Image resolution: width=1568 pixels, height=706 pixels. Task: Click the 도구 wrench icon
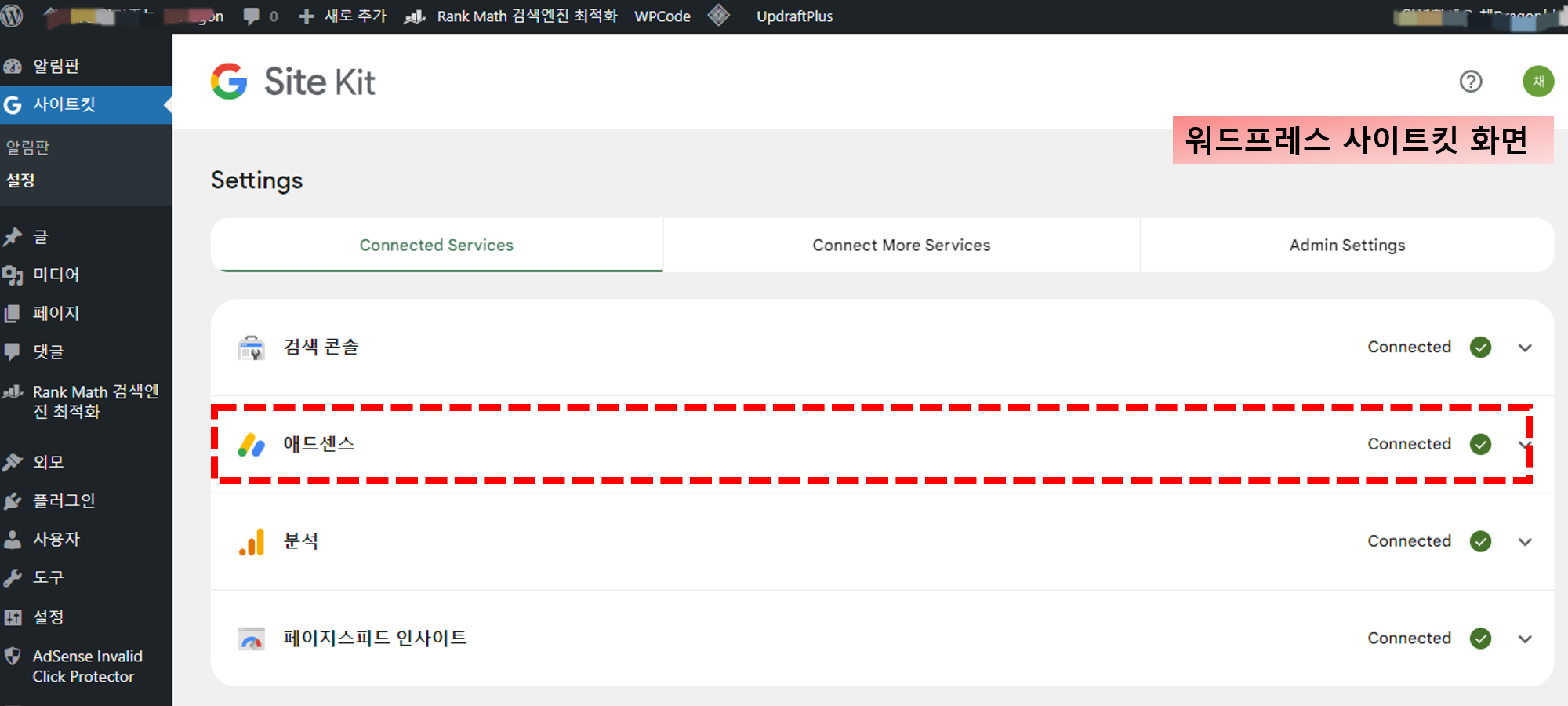click(13, 578)
